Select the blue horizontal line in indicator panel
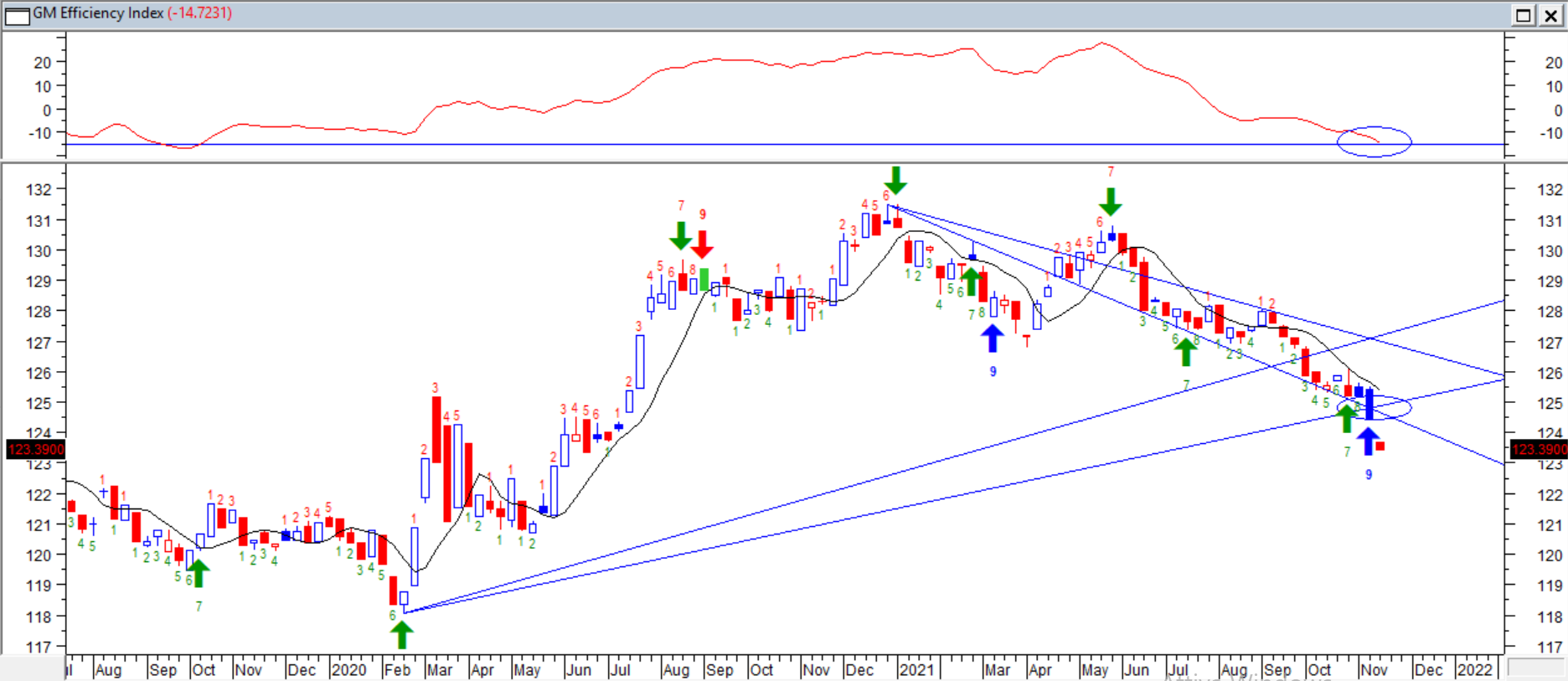1568x681 pixels. tap(786, 145)
